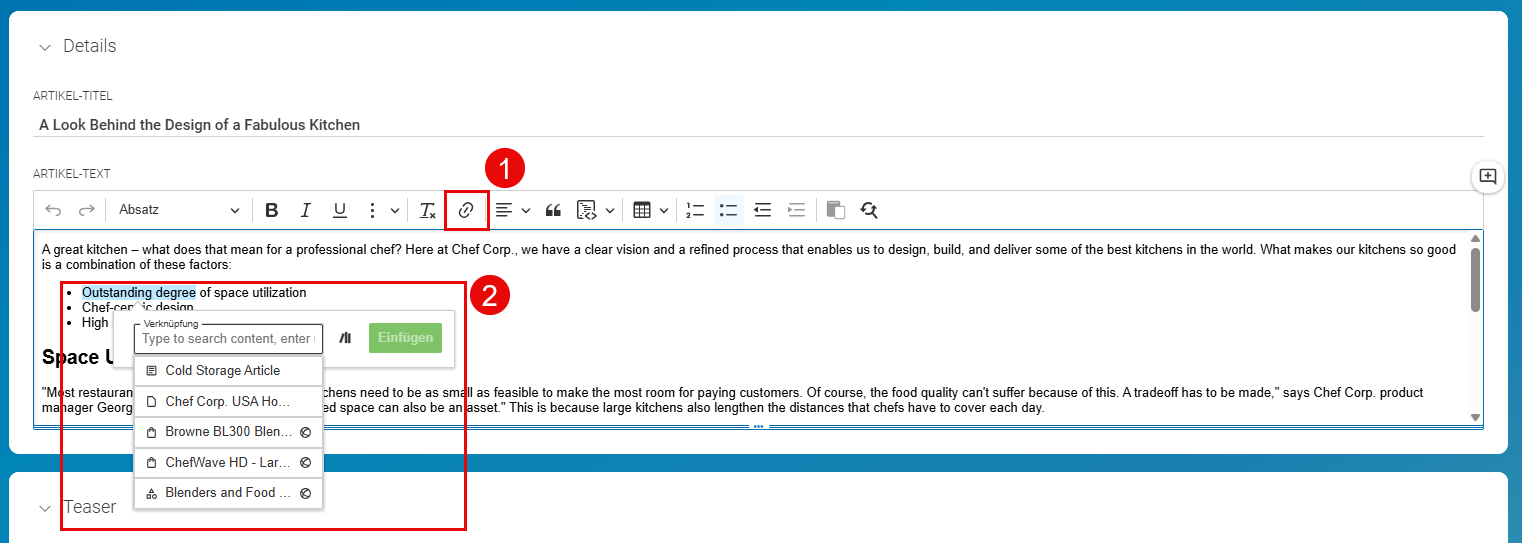This screenshot has width=1522, height=543.
Task: Expand the insert table dropdown
Action: click(x=651, y=210)
